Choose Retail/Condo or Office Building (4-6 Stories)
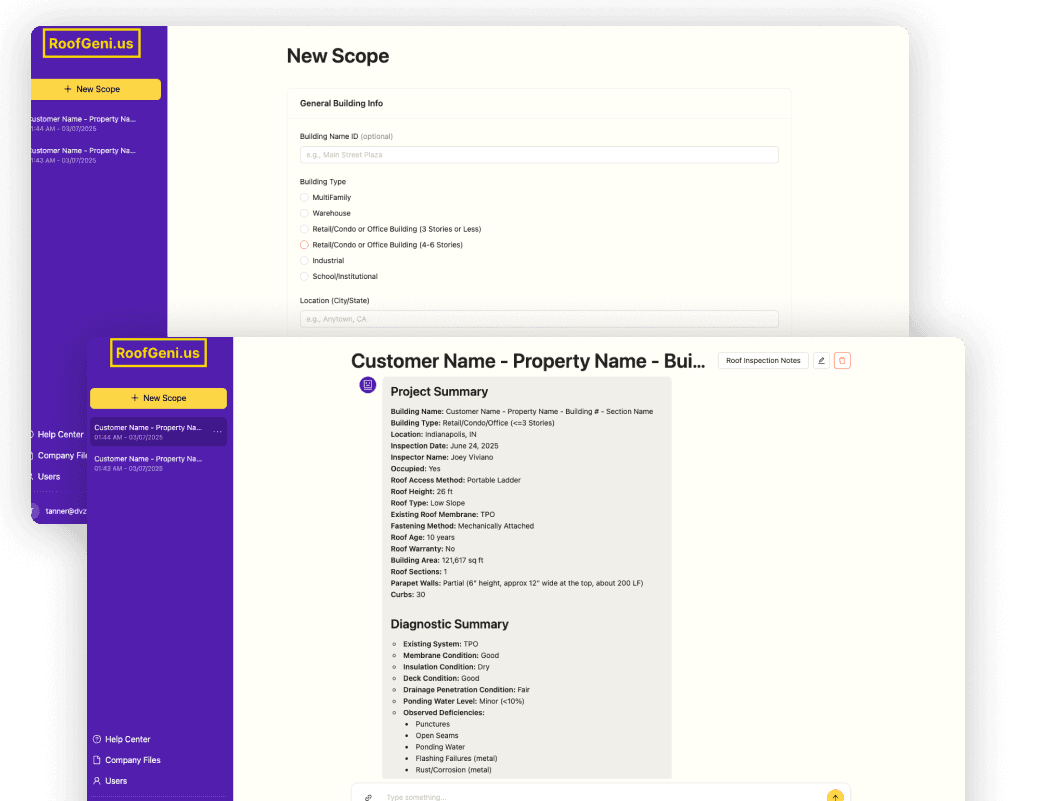Image resolution: width=1053 pixels, height=801 pixels. point(305,245)
